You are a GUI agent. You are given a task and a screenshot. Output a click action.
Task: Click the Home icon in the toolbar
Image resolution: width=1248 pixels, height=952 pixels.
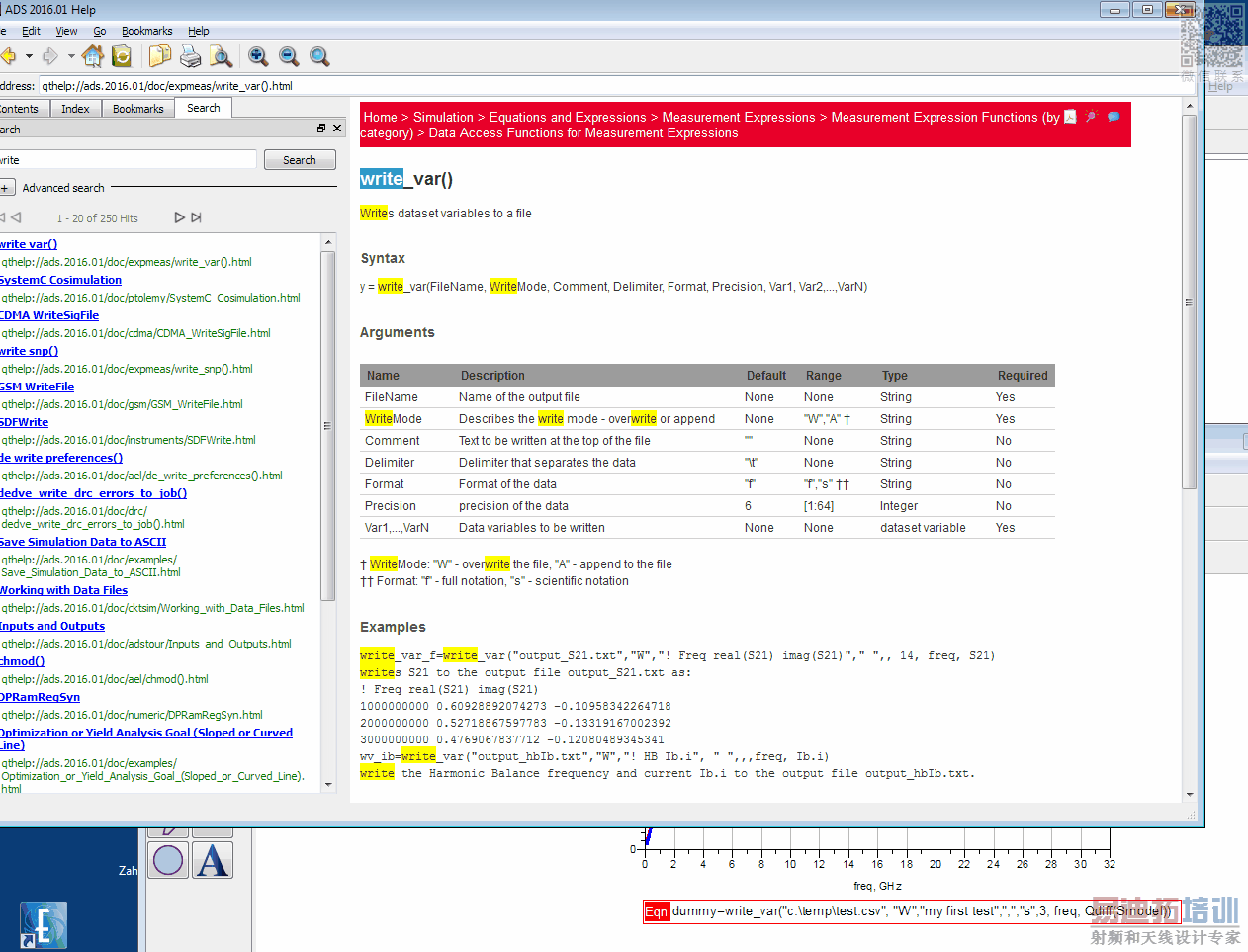point(93,56)
